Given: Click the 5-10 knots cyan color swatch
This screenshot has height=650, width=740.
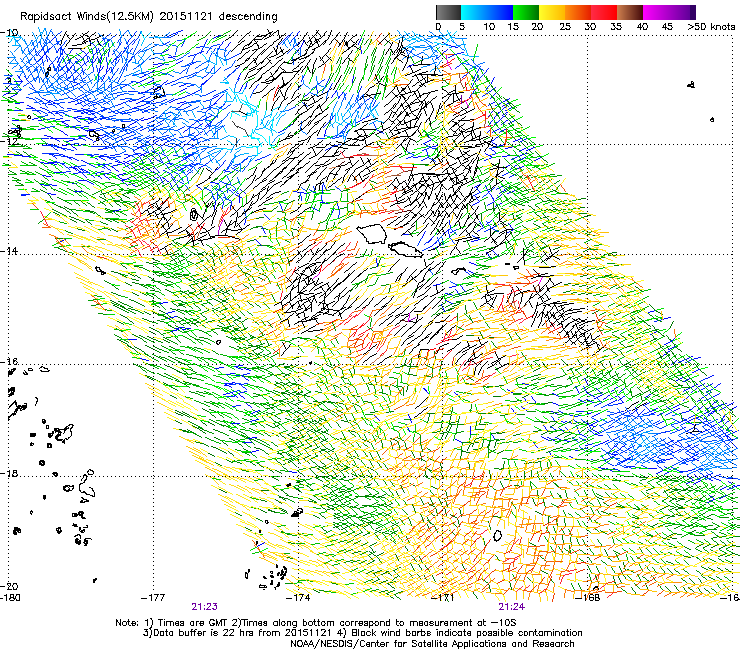Looking at the screenshot, I should tap(473, 12).
